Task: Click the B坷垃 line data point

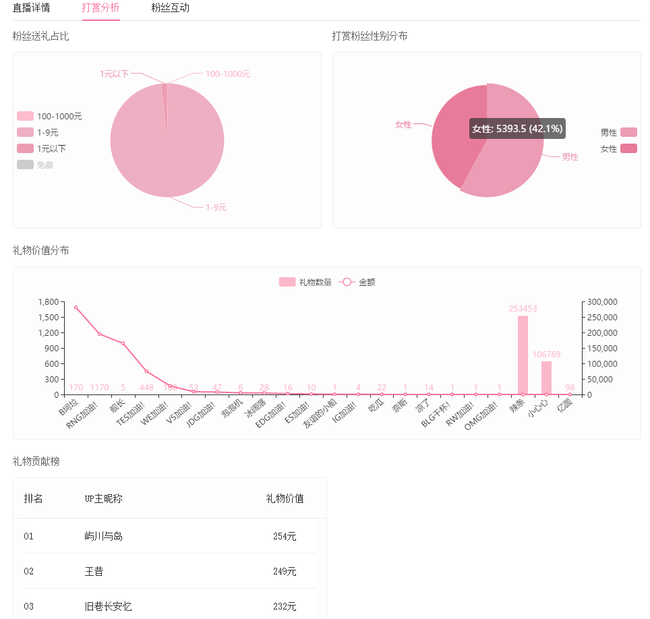Action: pyautogui.click(x=76, y=308)
